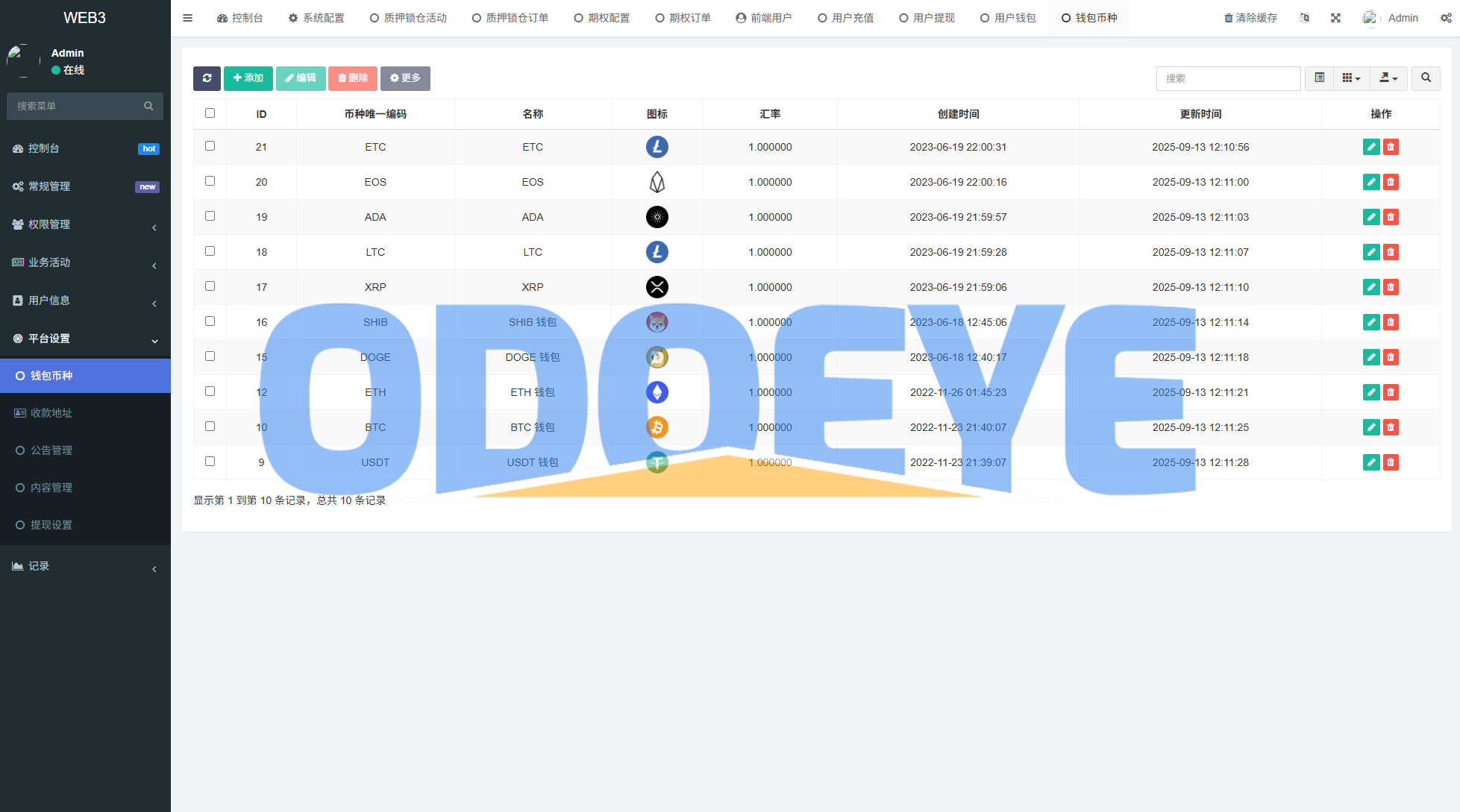Viewport: 1460px width, 812px height.
Task: Open the export data dropdown
Action: [x=1388, y=78]
